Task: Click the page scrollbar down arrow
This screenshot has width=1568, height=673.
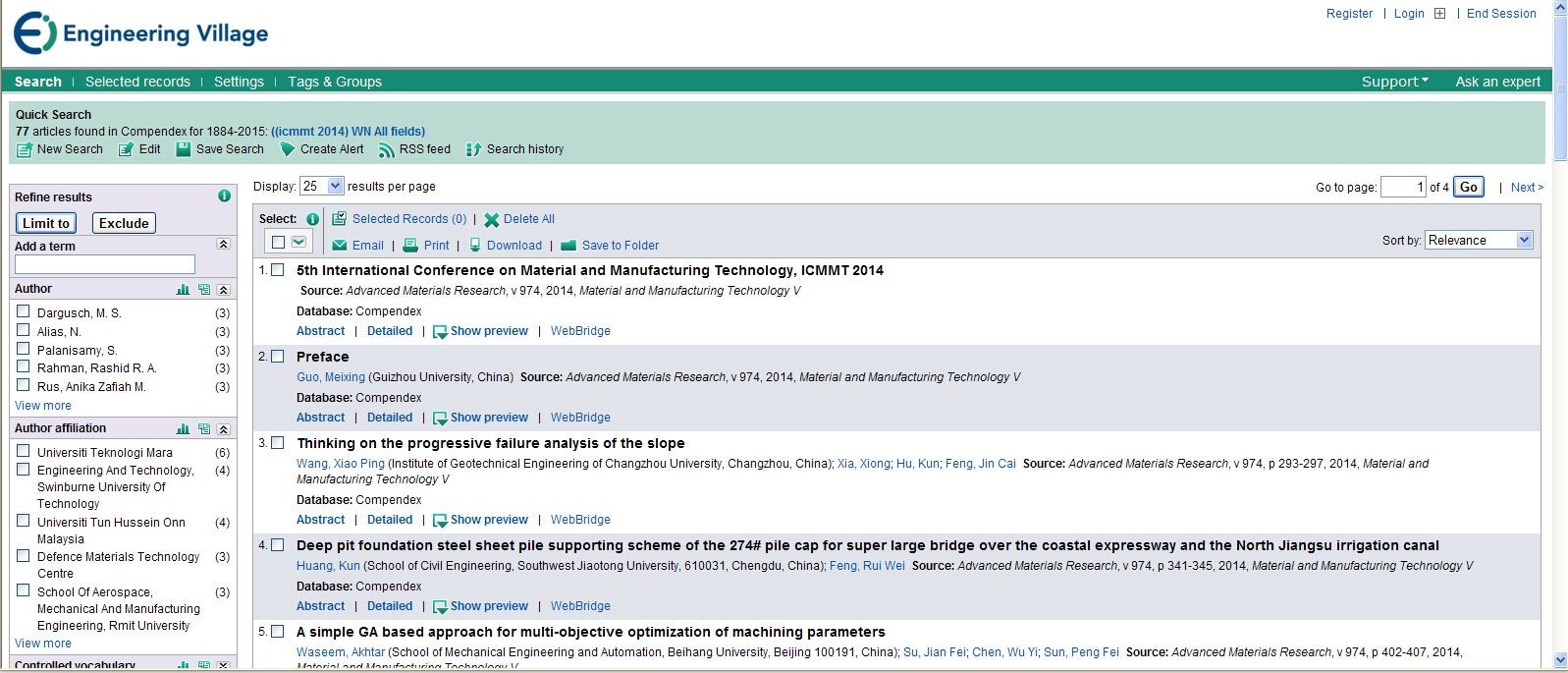Action: coord(1560,660)
